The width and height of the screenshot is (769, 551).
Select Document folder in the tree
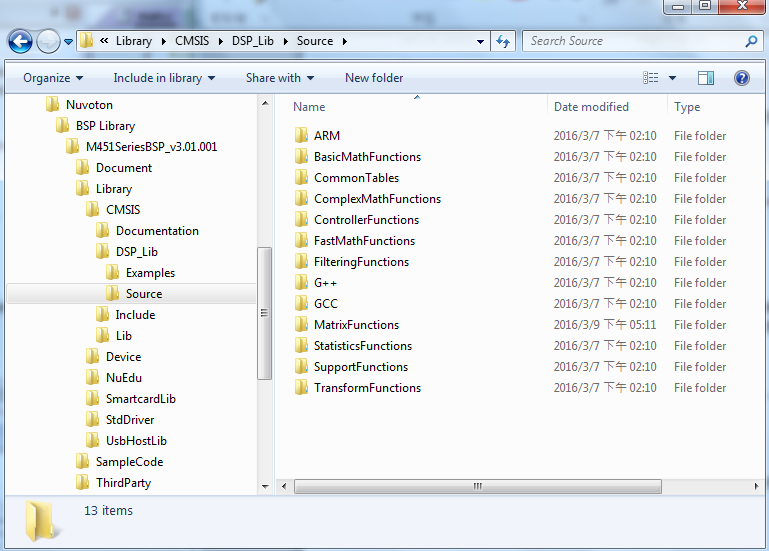(x=124, y=168)
